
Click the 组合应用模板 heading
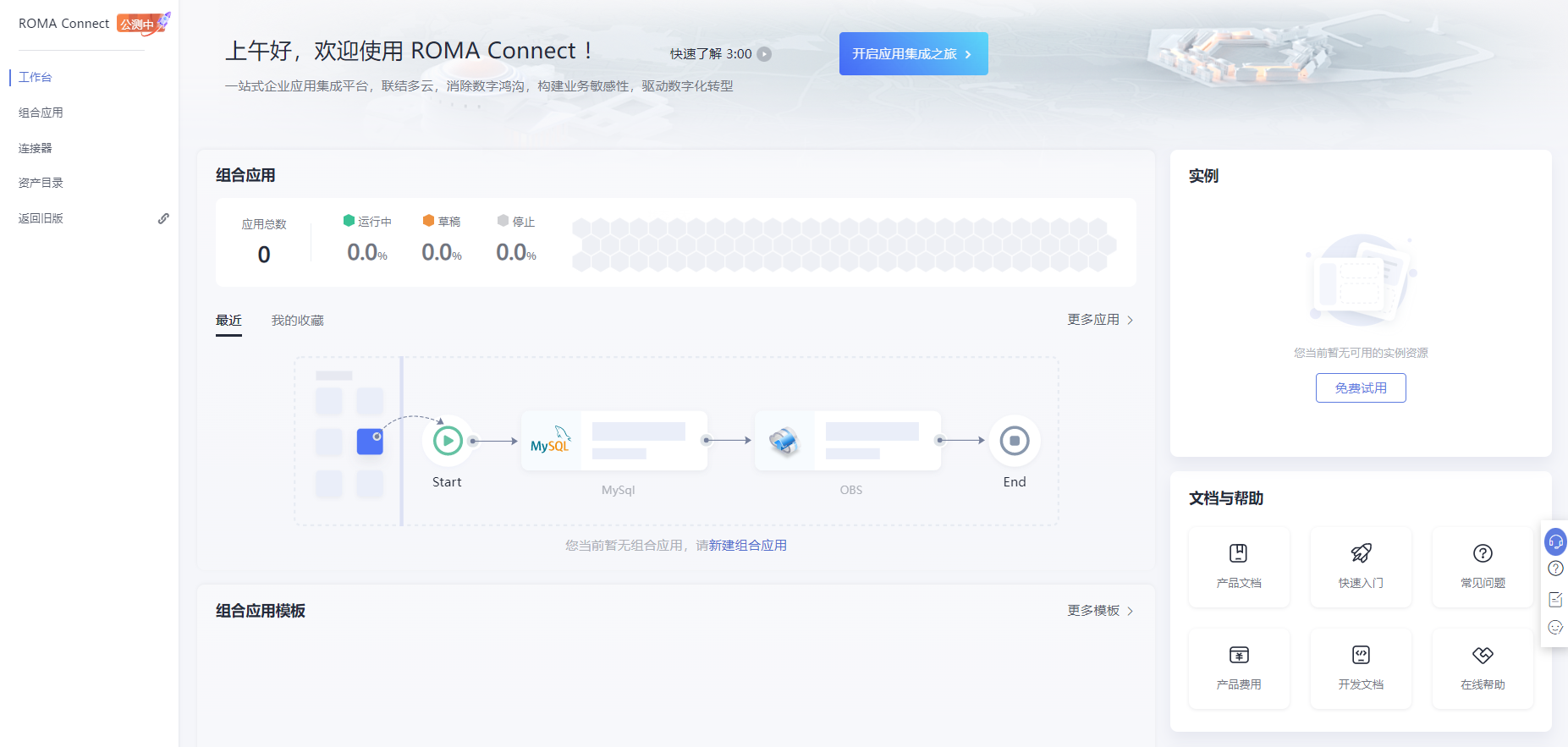261,611
